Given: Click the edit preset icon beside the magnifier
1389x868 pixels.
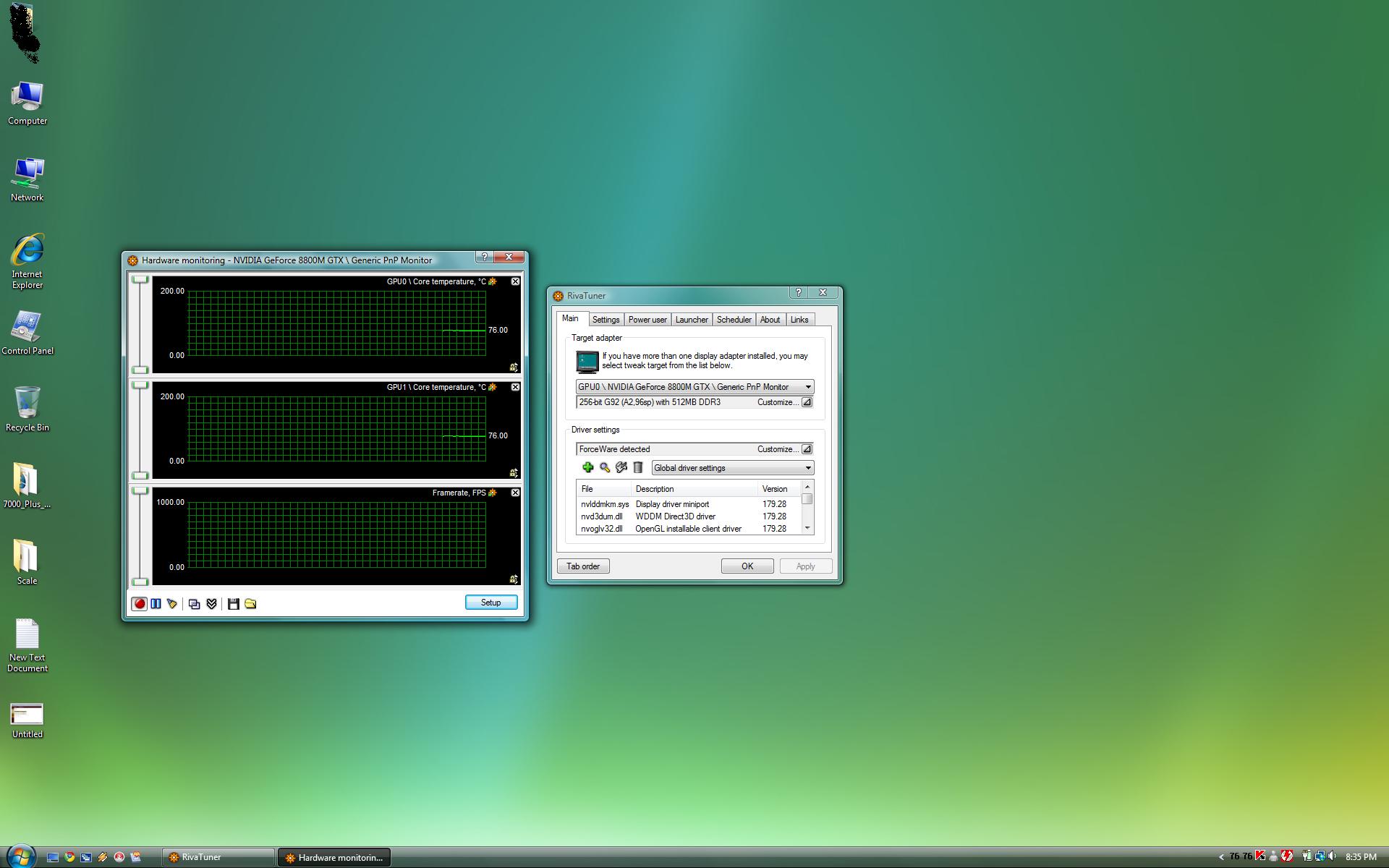Looking at the screenshot, I should 621,468.
